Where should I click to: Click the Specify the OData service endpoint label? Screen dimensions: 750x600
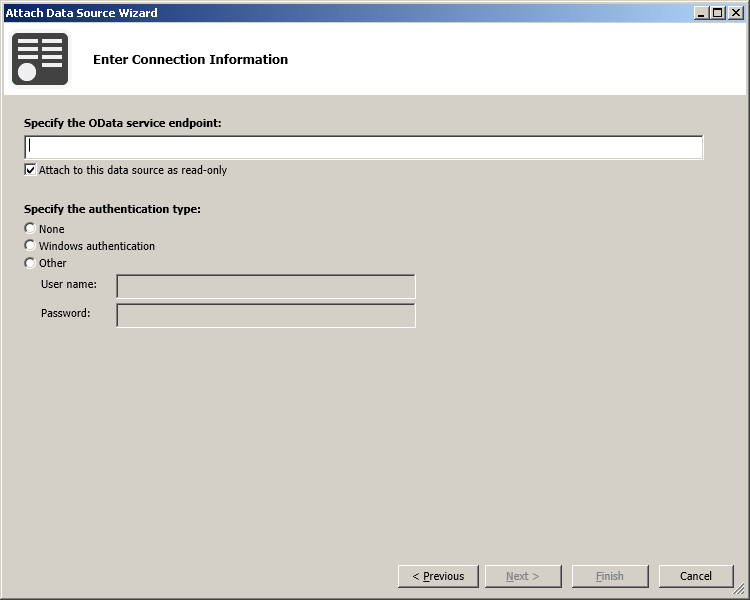coord(122,123)
